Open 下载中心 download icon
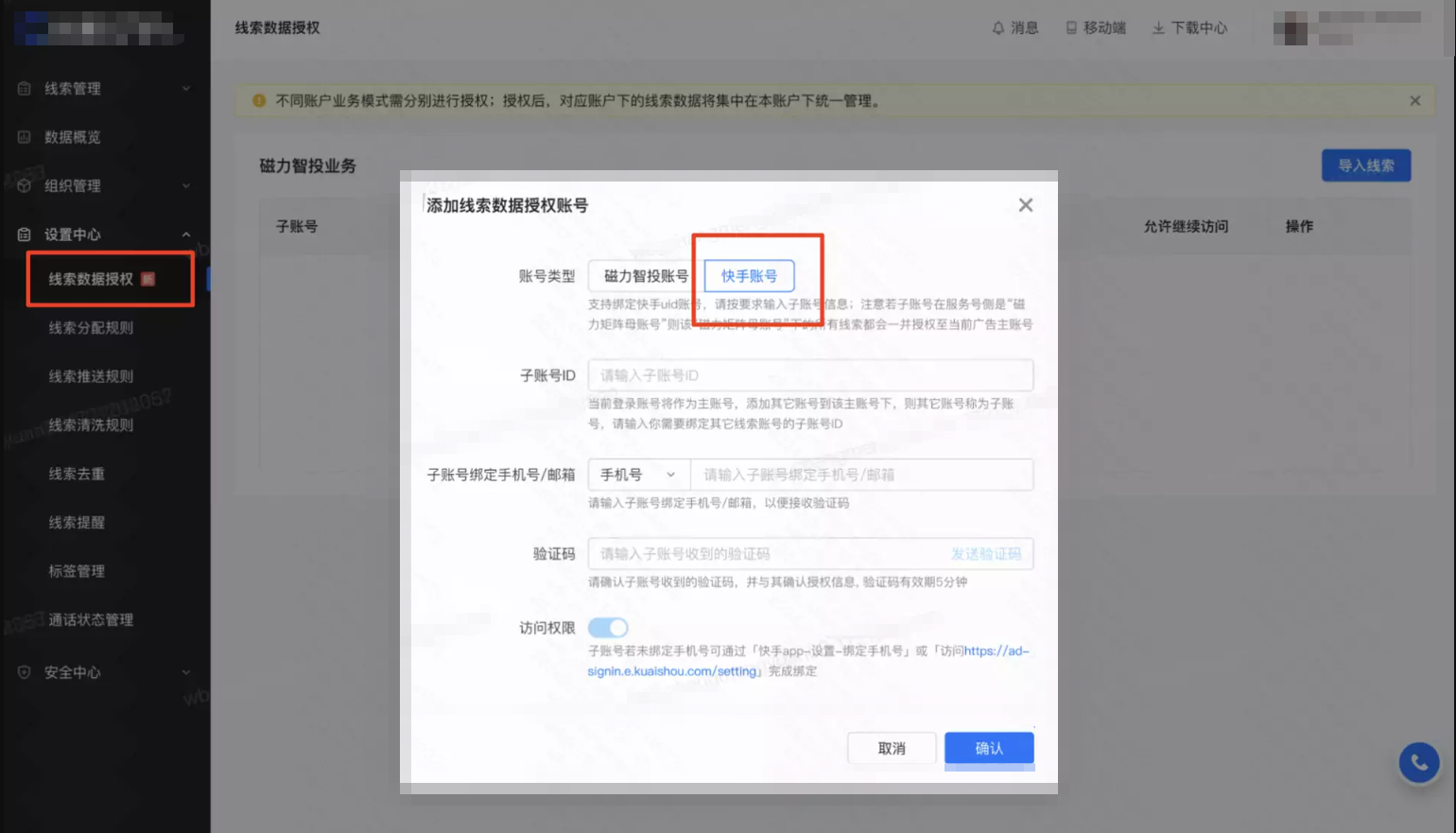This screenshot has height=833, width=1456. [1159, 27]
